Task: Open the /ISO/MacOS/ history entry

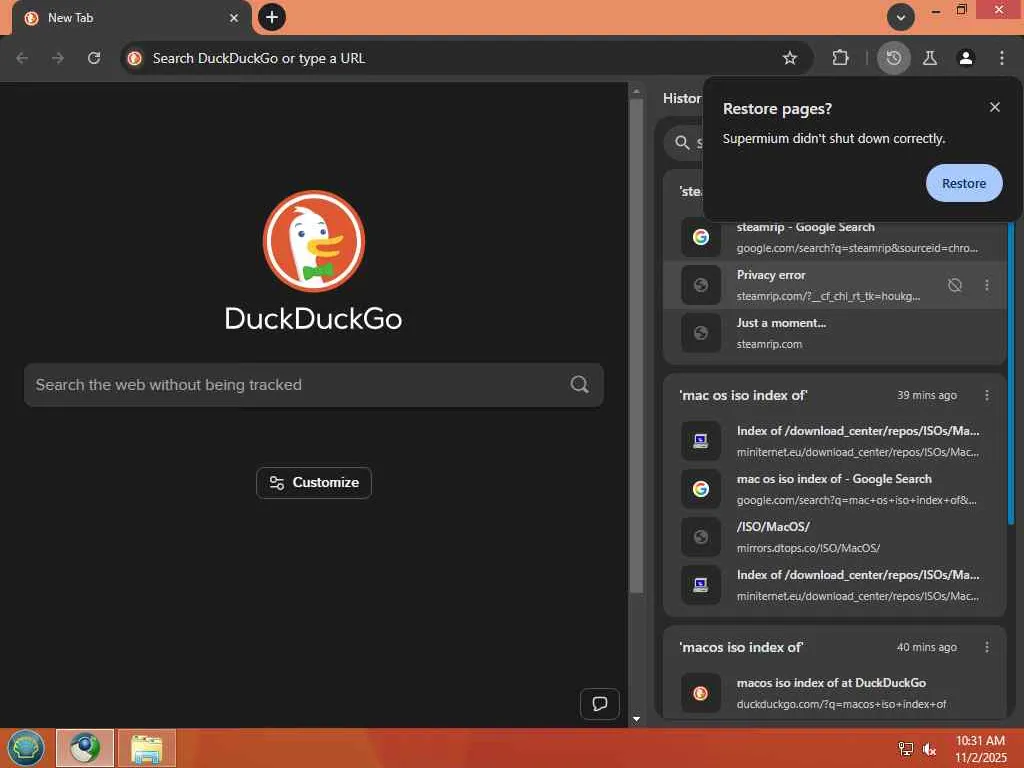Action: coord(835,537)
